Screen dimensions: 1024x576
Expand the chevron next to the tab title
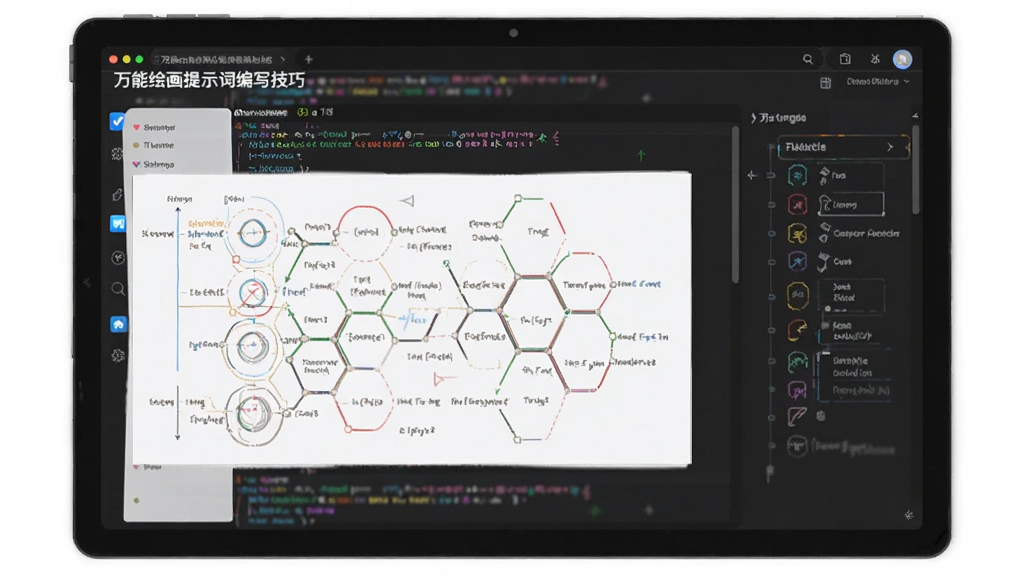283,59
